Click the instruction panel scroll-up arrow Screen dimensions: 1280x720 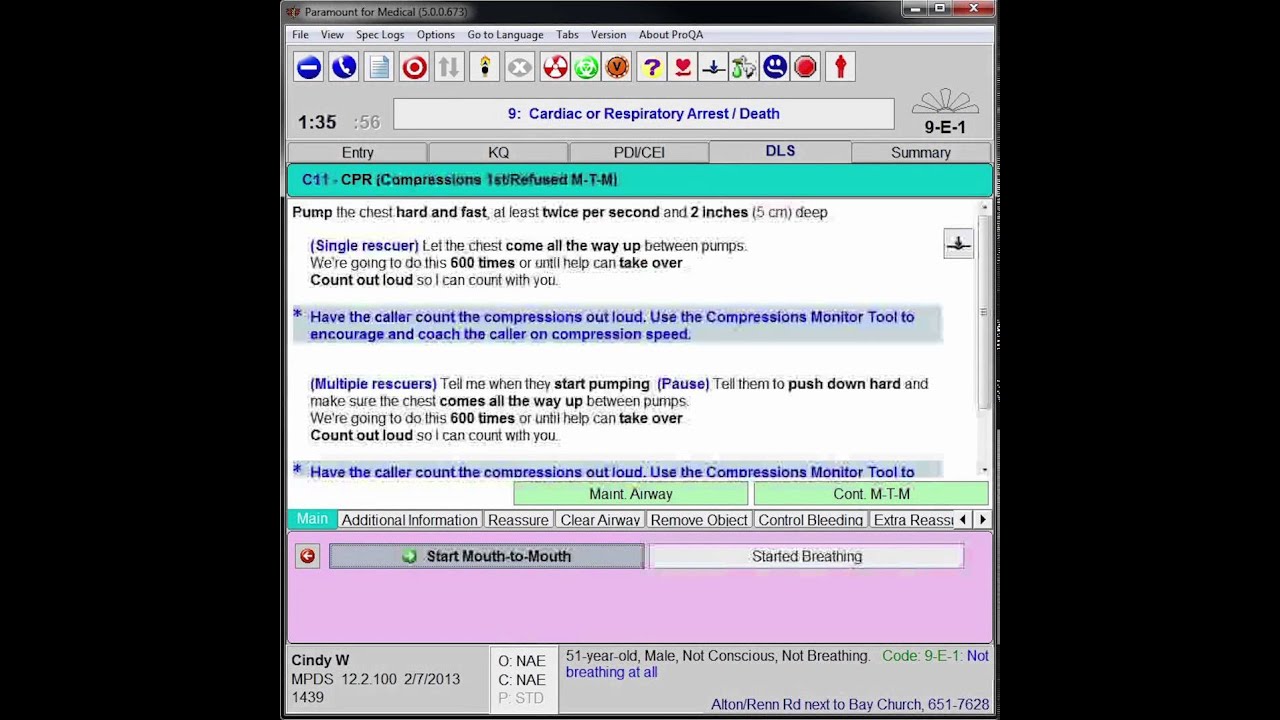click(x=984, y=208)
